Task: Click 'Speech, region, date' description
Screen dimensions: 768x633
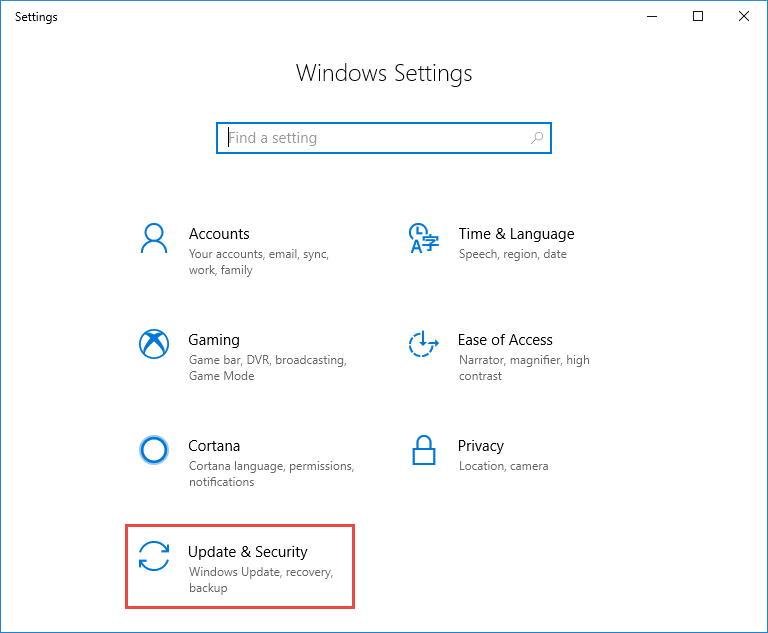Action: pyautogui.click(x=512, y=254)
